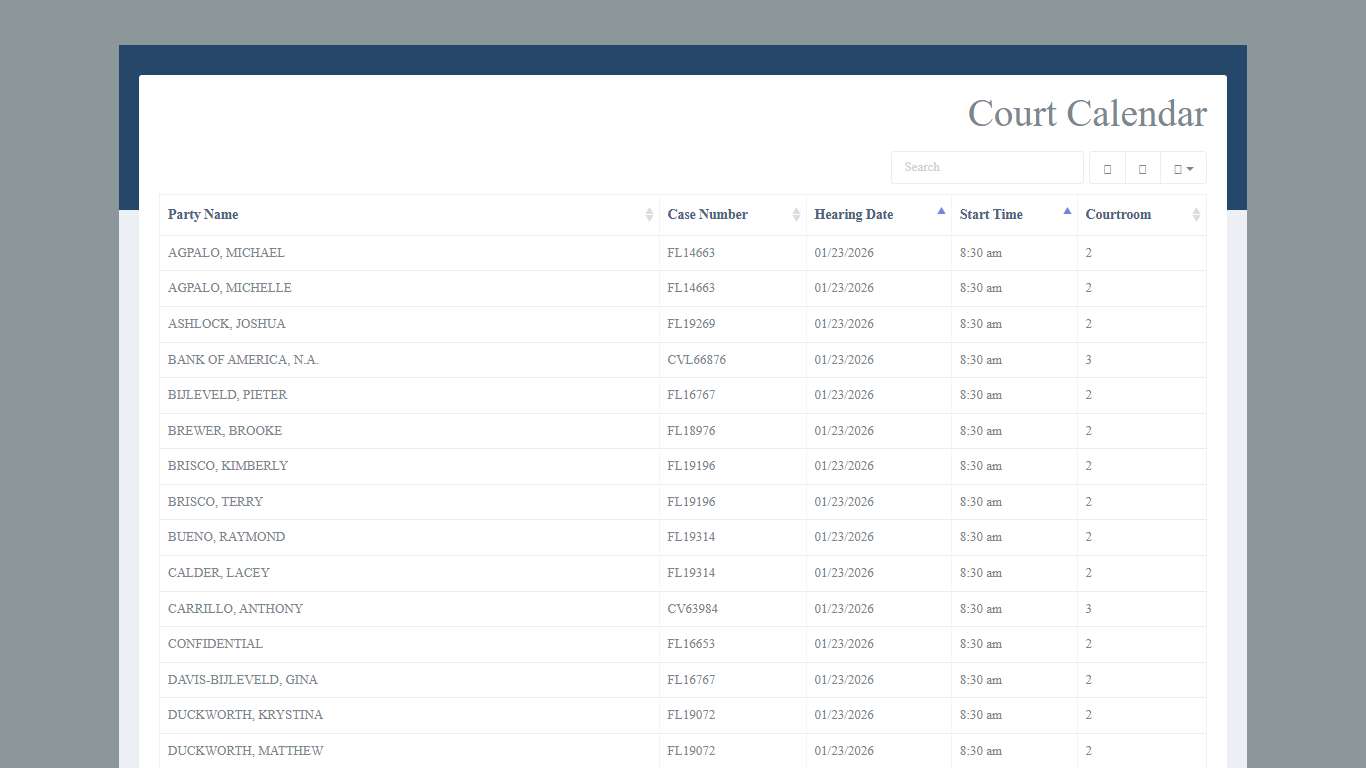The height and width of the screenshot is (768, 1366).
Task: Click the leftmost toolbar button beside the search box
Action: click(1107, 168)
